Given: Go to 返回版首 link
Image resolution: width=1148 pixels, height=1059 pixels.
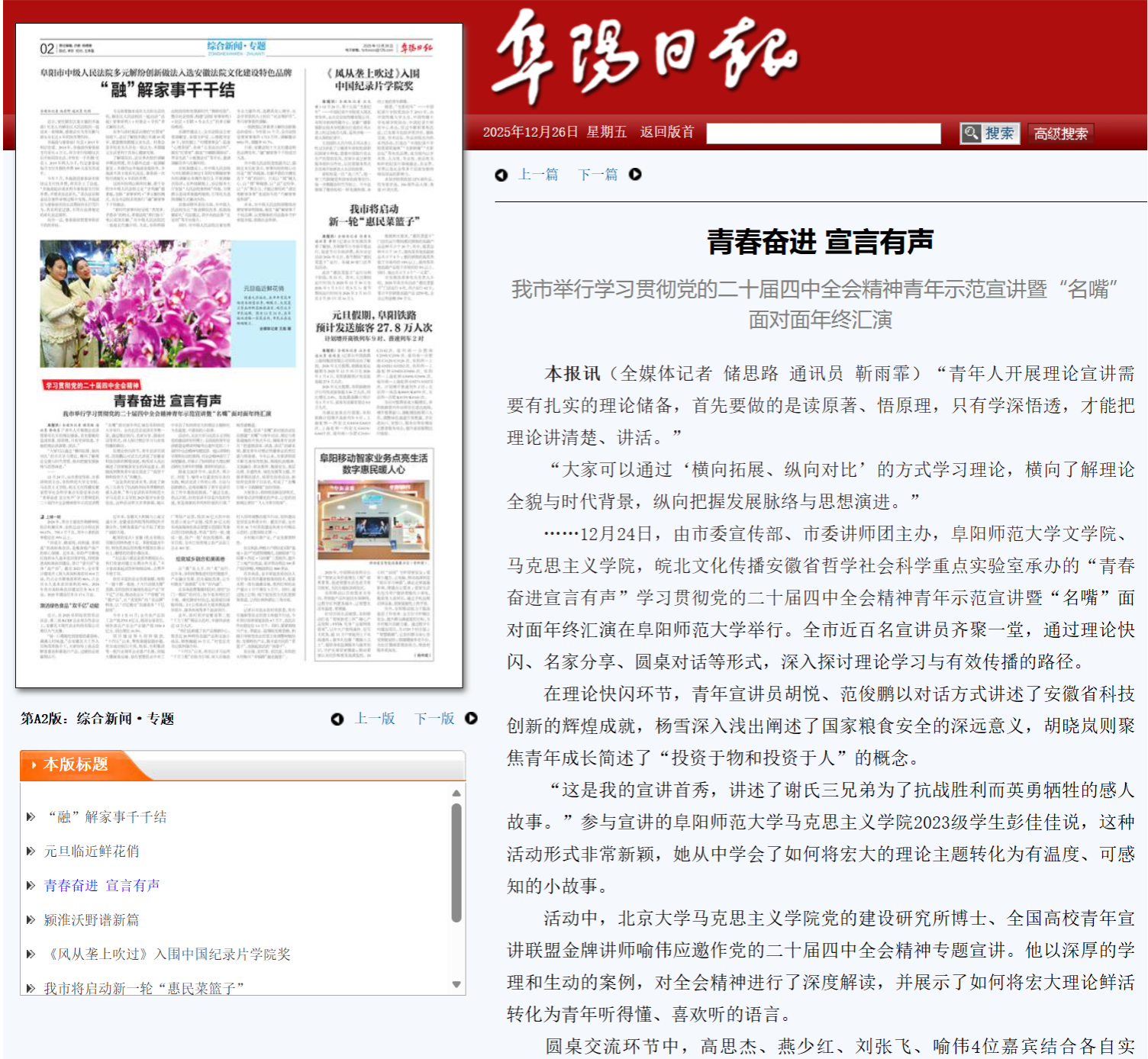Looking at the screenshot, I should point(666,132).
